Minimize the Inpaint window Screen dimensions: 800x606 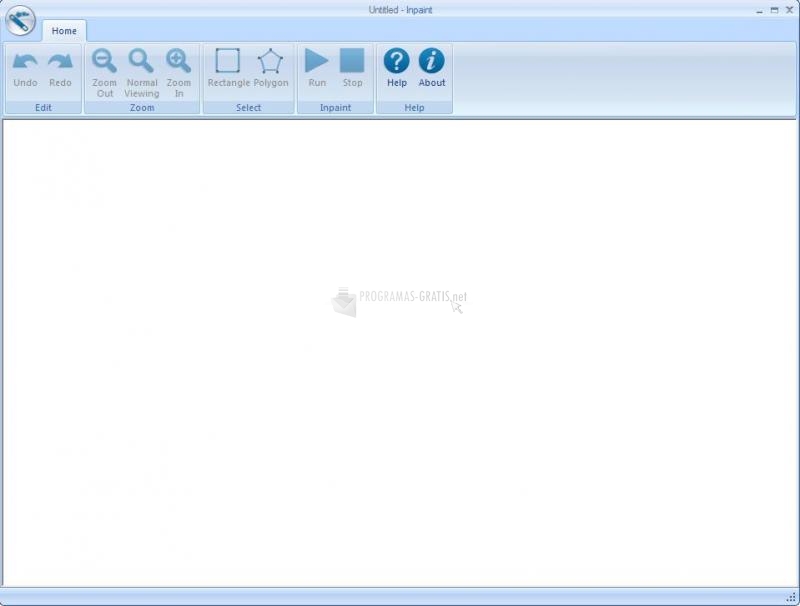(760, 10)
